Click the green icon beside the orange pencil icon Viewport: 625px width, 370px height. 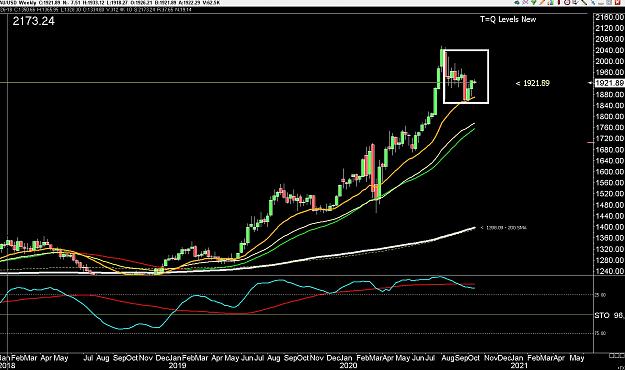tap(534, 2)
